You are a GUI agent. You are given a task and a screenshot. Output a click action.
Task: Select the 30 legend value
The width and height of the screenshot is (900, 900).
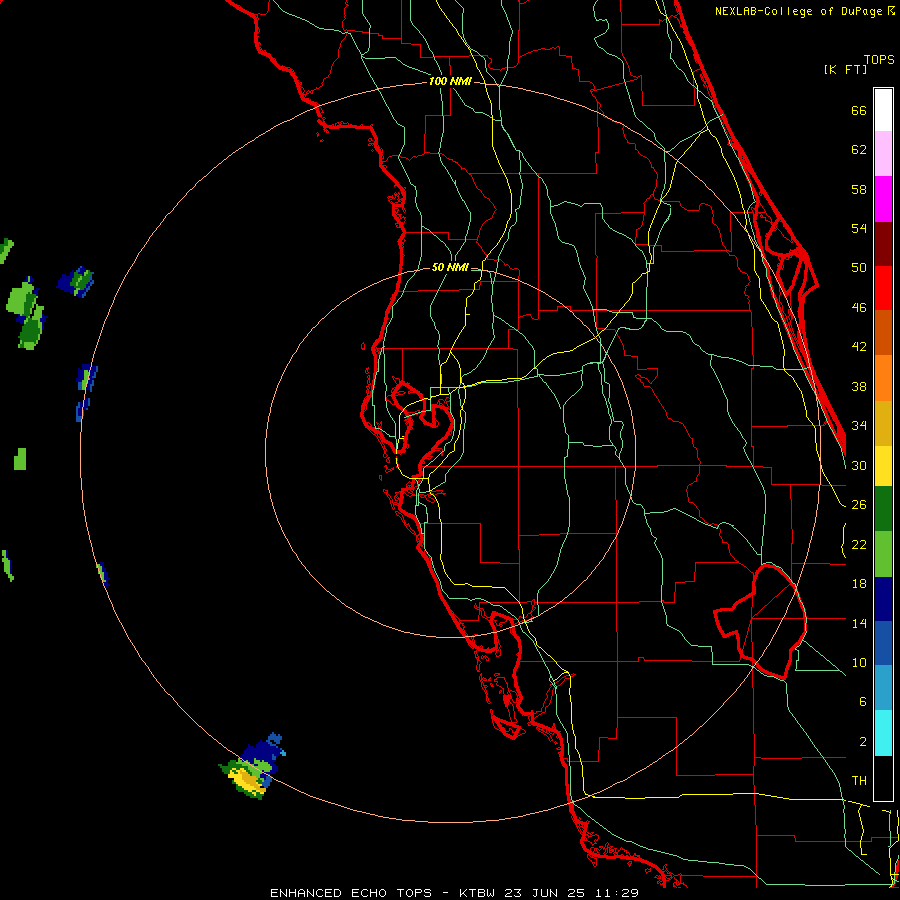tap(859, 465)
